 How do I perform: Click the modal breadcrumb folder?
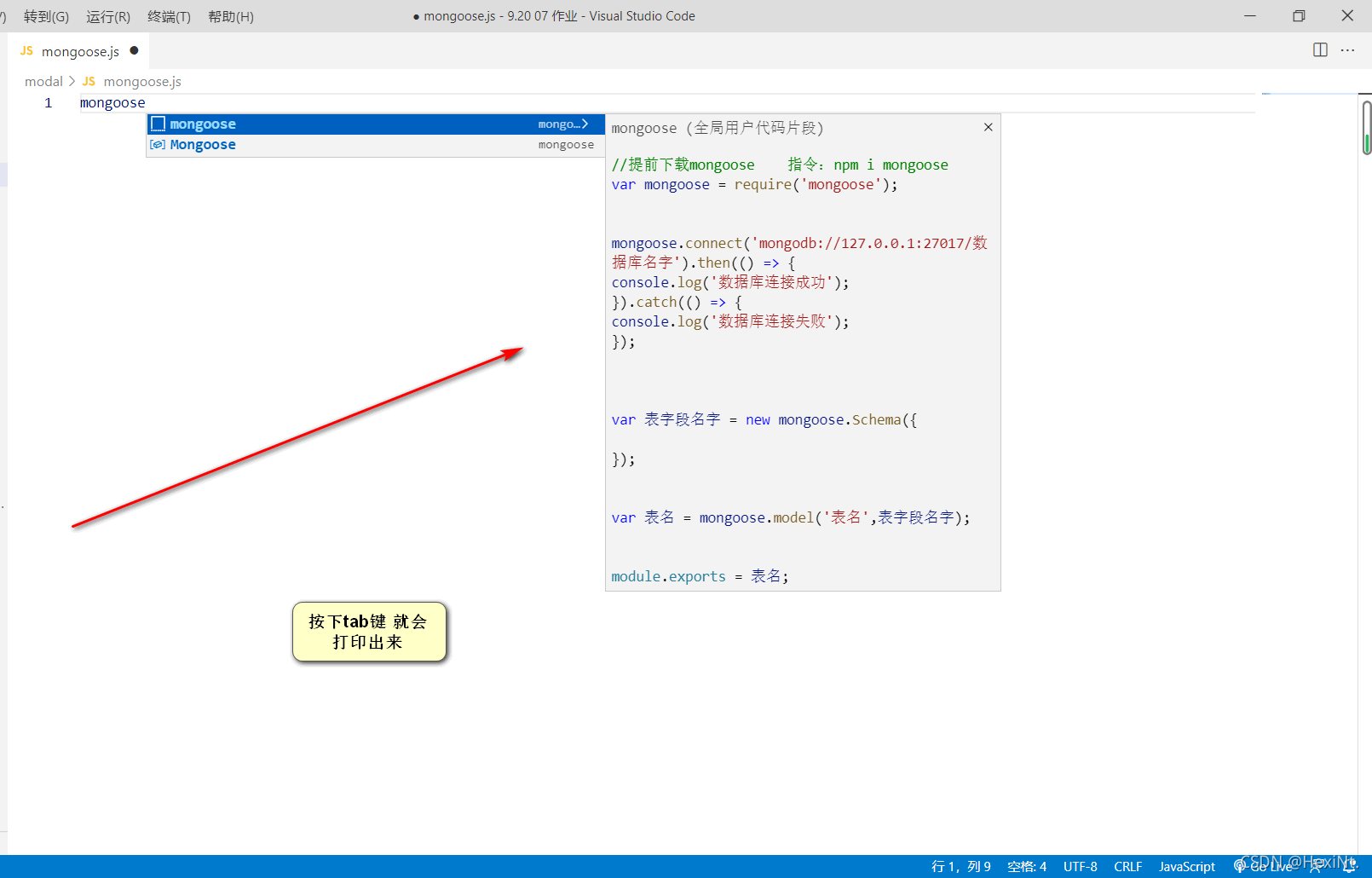(43, 81)
